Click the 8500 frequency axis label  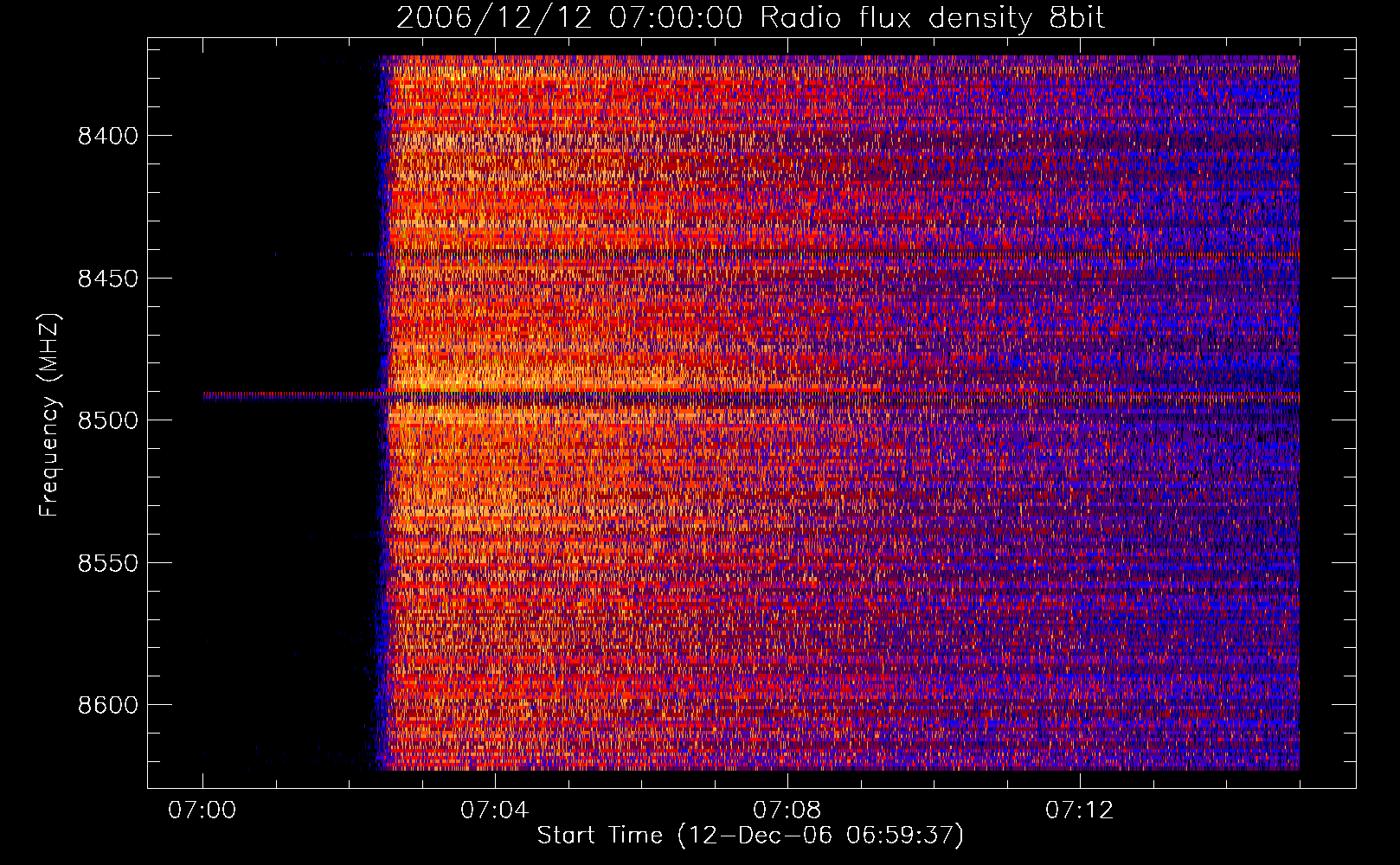(x=108, y=420)
